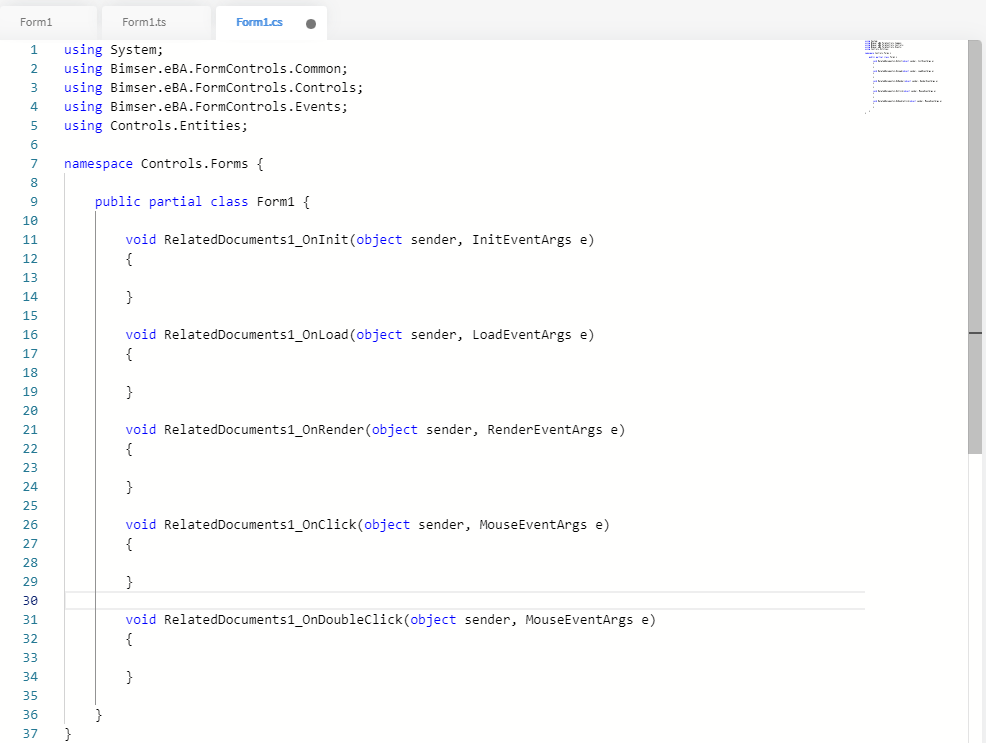The image size is (986, 743).
Task: Click line number 7 in gutter
Action: (33, 163)
